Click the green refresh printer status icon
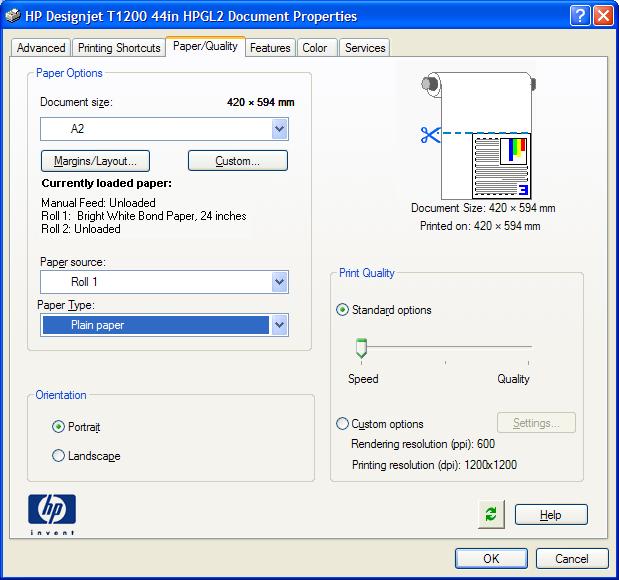This screenshot has width=619, height=580. coord(491,514)
